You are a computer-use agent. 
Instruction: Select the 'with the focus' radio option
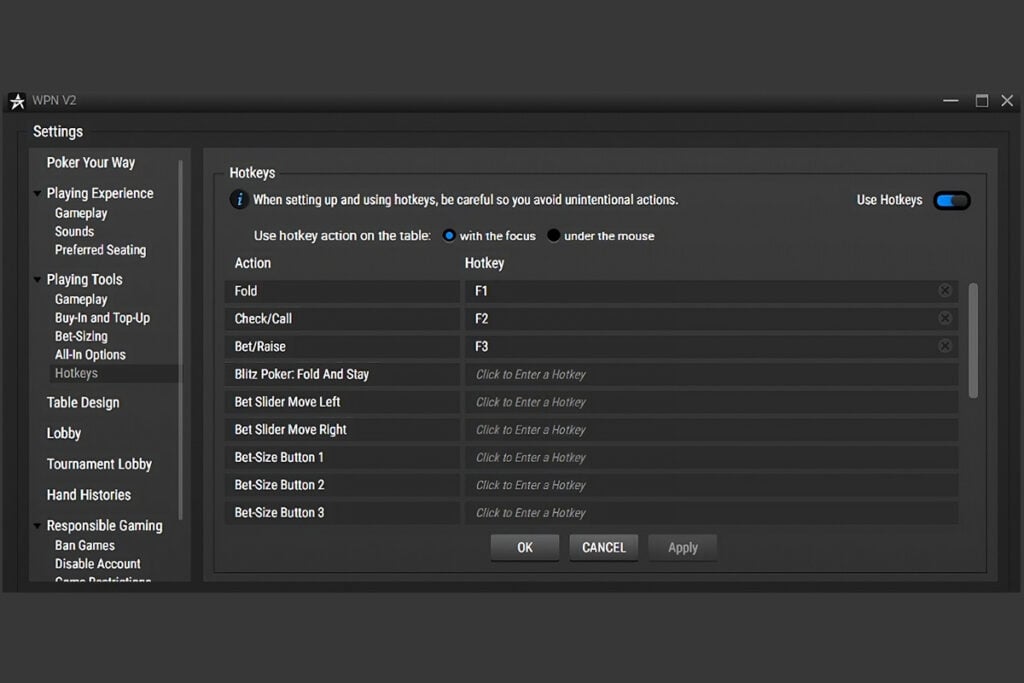coord(449,236)
